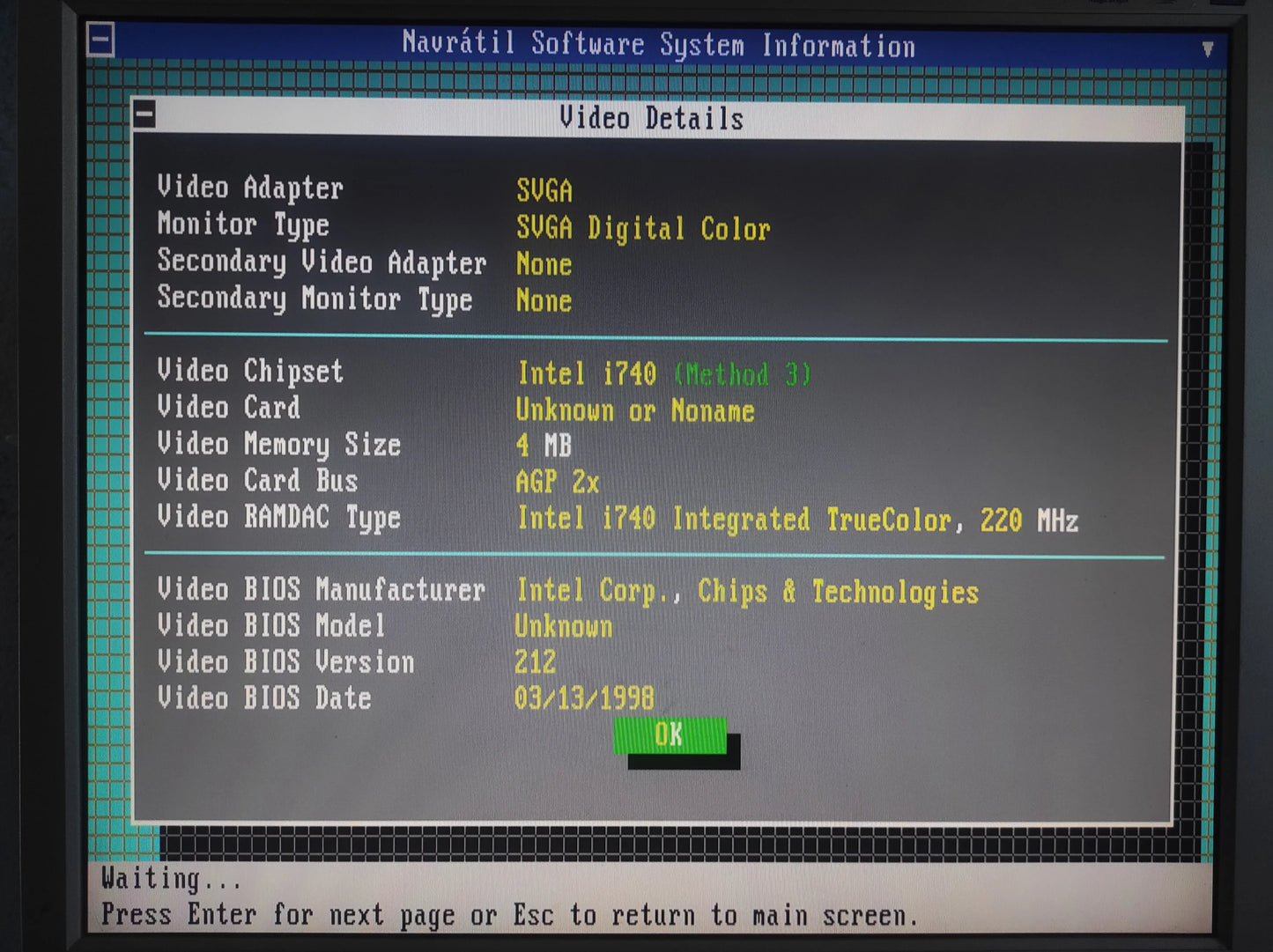Screen dimensions: 1273x952
Task: Select the 'Secondary Monitor Type' label
Action: [x=315, y=299]
